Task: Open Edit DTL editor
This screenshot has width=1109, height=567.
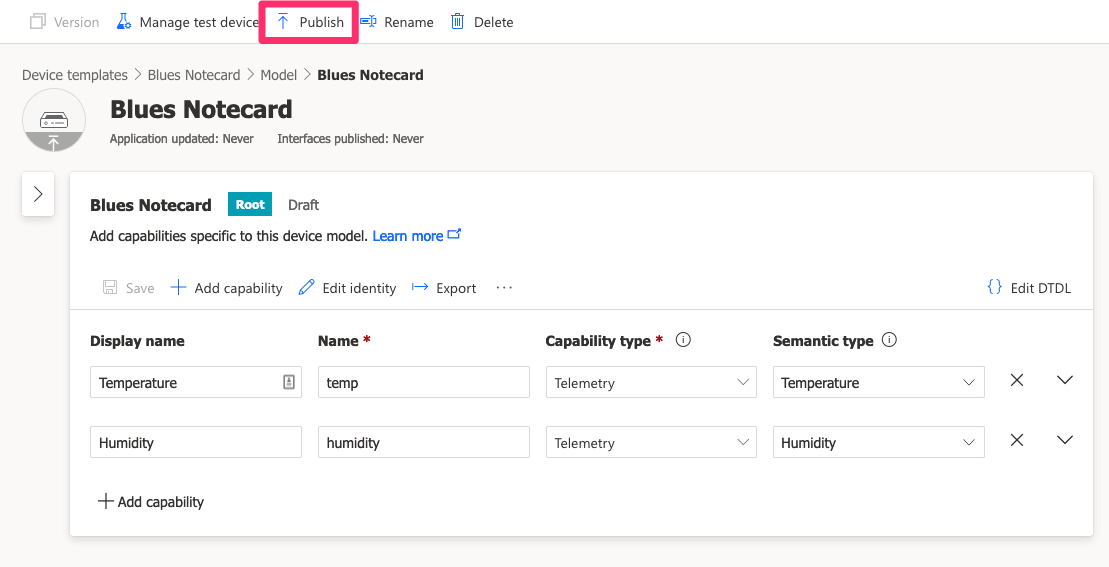Action: tap(1029, 288)
